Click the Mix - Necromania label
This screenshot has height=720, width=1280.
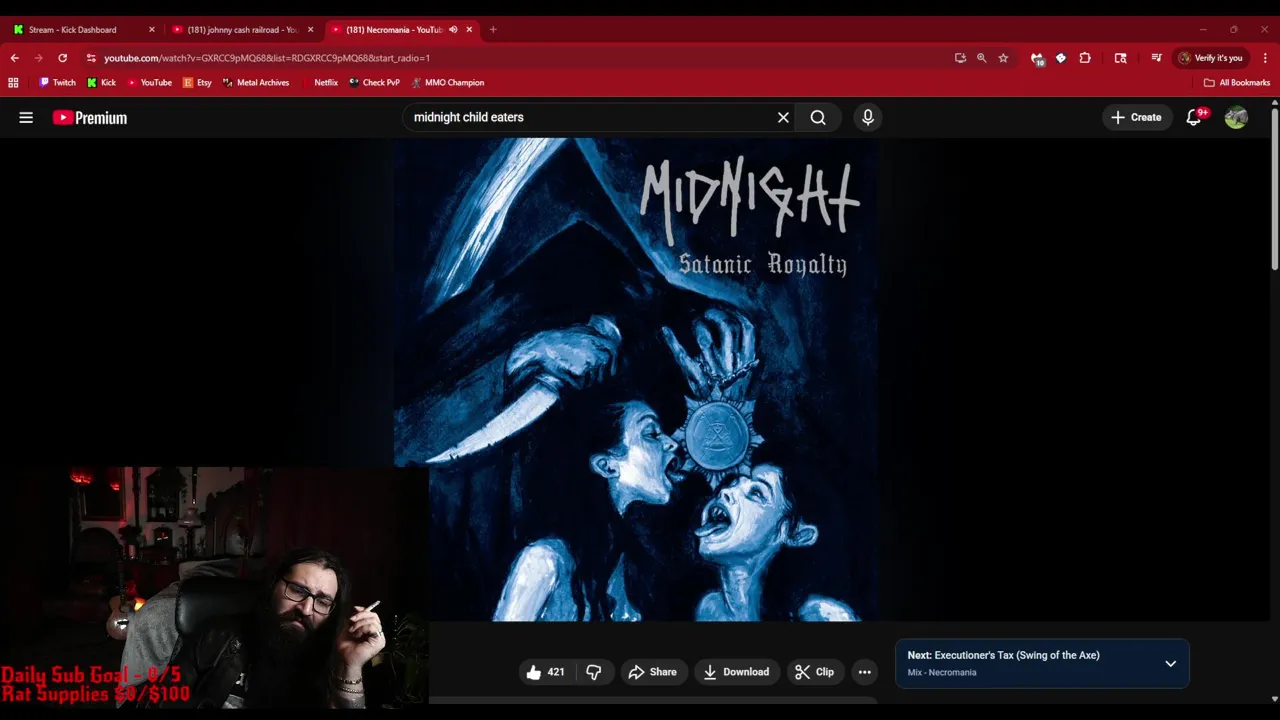point(942,672)
